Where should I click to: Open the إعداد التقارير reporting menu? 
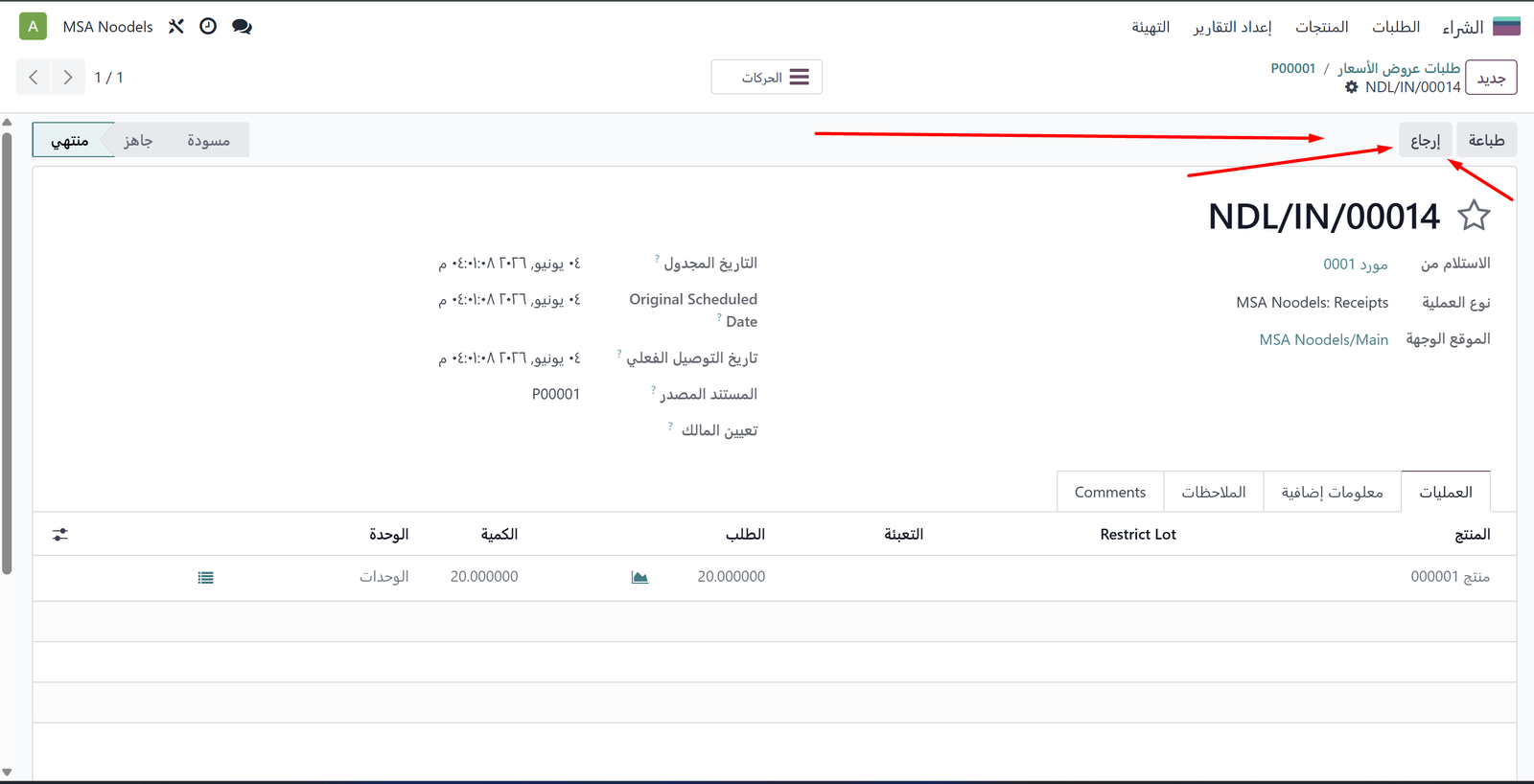(x=1232, y=27)
